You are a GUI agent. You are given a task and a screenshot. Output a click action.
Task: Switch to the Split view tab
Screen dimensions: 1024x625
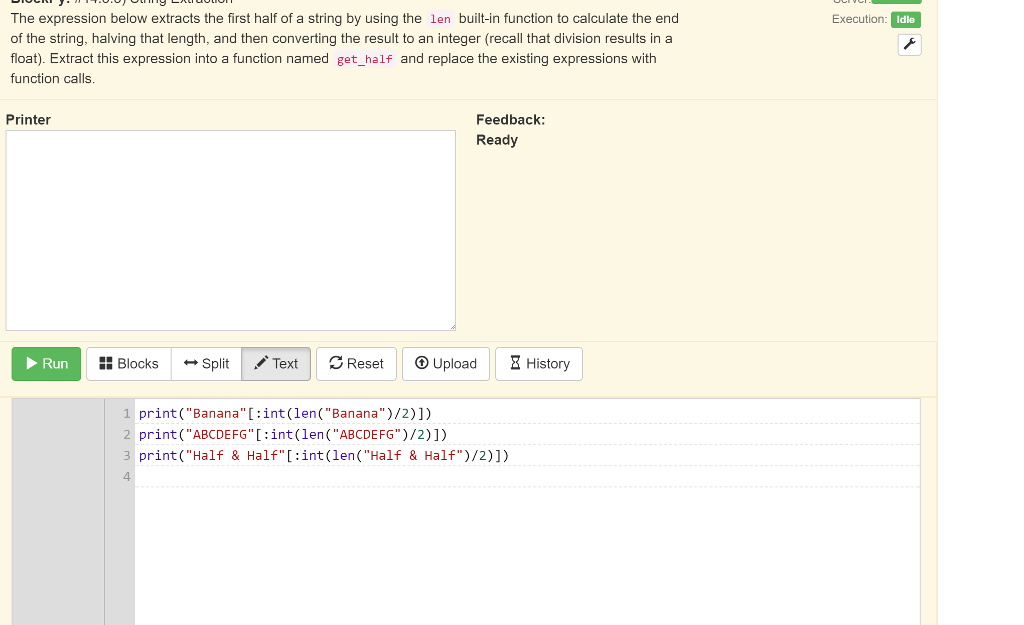coord(206,364)
